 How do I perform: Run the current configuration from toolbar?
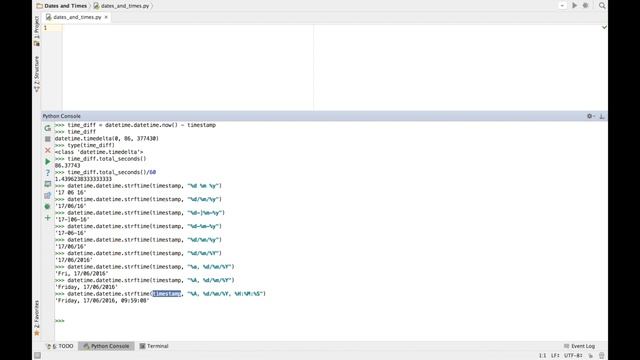coord(574,6)
